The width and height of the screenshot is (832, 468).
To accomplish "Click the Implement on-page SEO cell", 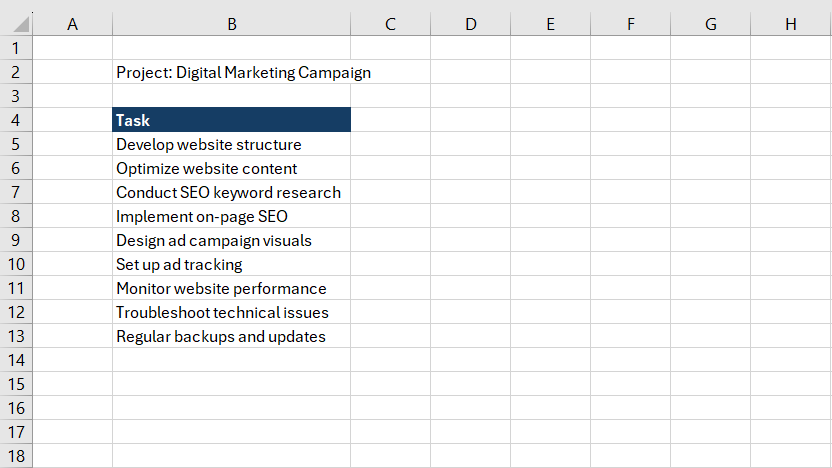I will pyautogui.click(x=231, y=216).
